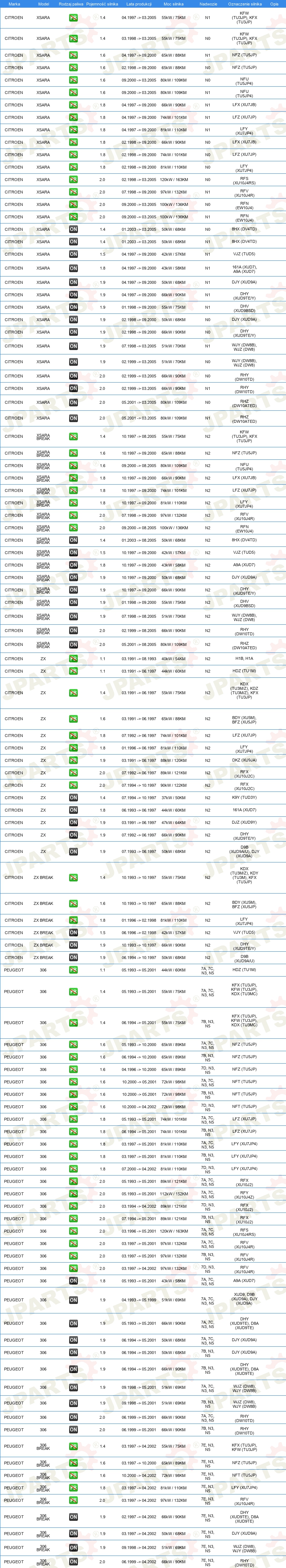Click PB fuel icon in Citroen ZX HDZ (TU1M) row

pos(73,671)
